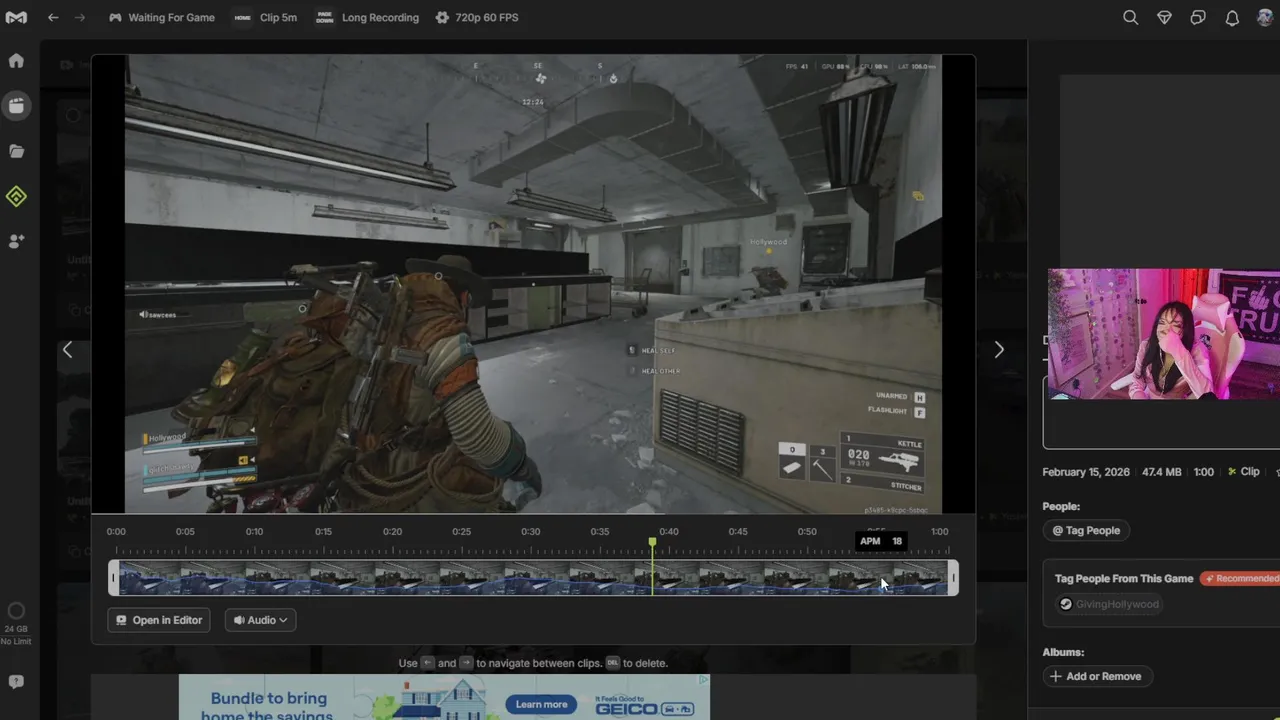The width and height of the screenshot is (1280, 720).
Task: Tag GivingHollywood from this game
Action: [1109, 604]
